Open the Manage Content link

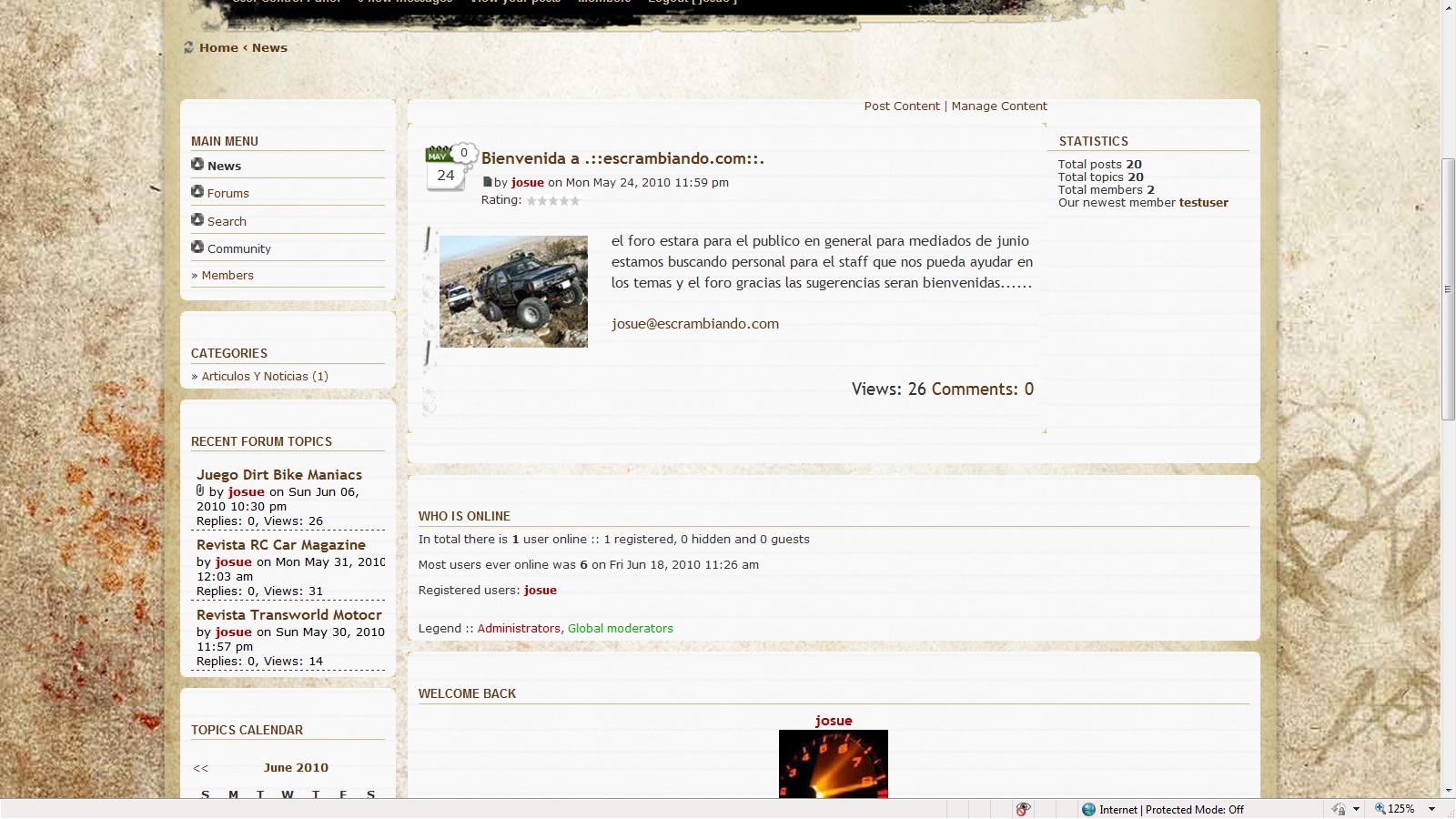[999, 106]
